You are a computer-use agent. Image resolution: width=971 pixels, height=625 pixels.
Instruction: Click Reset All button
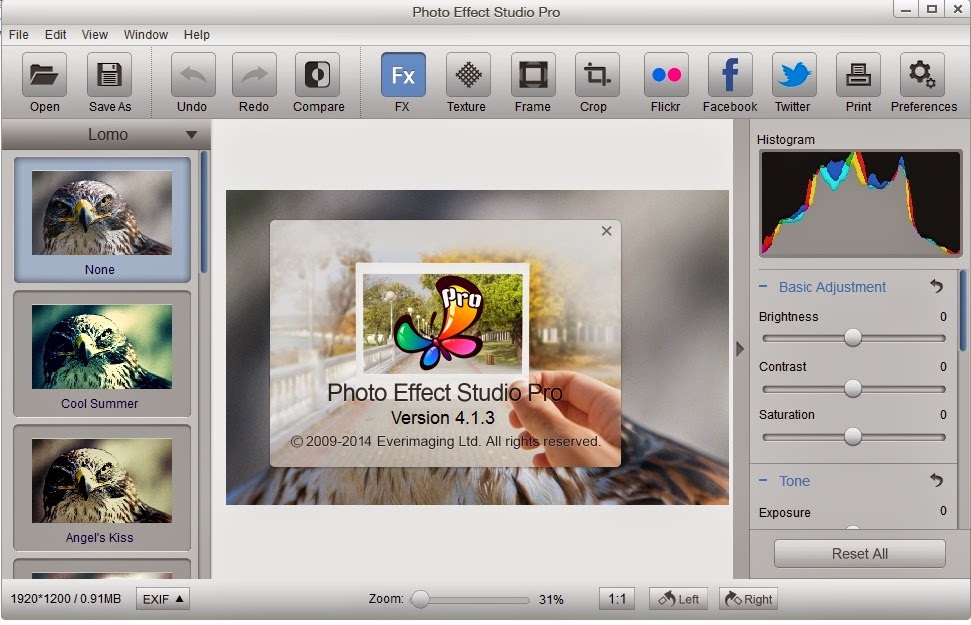pyautogui.click(x=860, y=553)
